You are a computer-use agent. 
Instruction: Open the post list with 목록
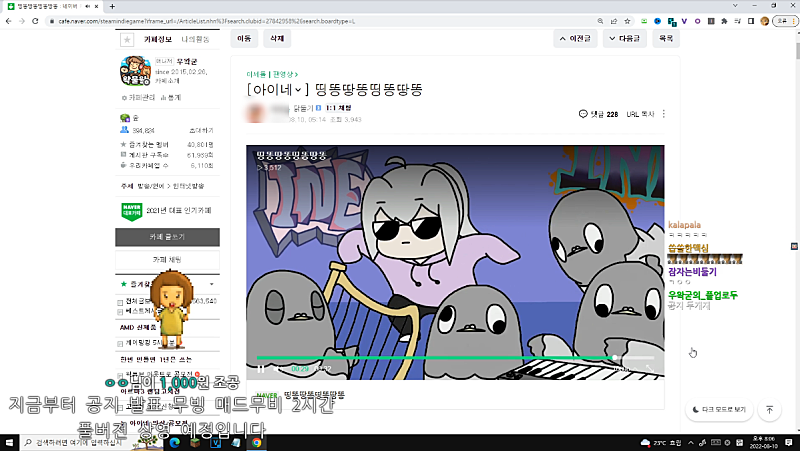(666, 38)
